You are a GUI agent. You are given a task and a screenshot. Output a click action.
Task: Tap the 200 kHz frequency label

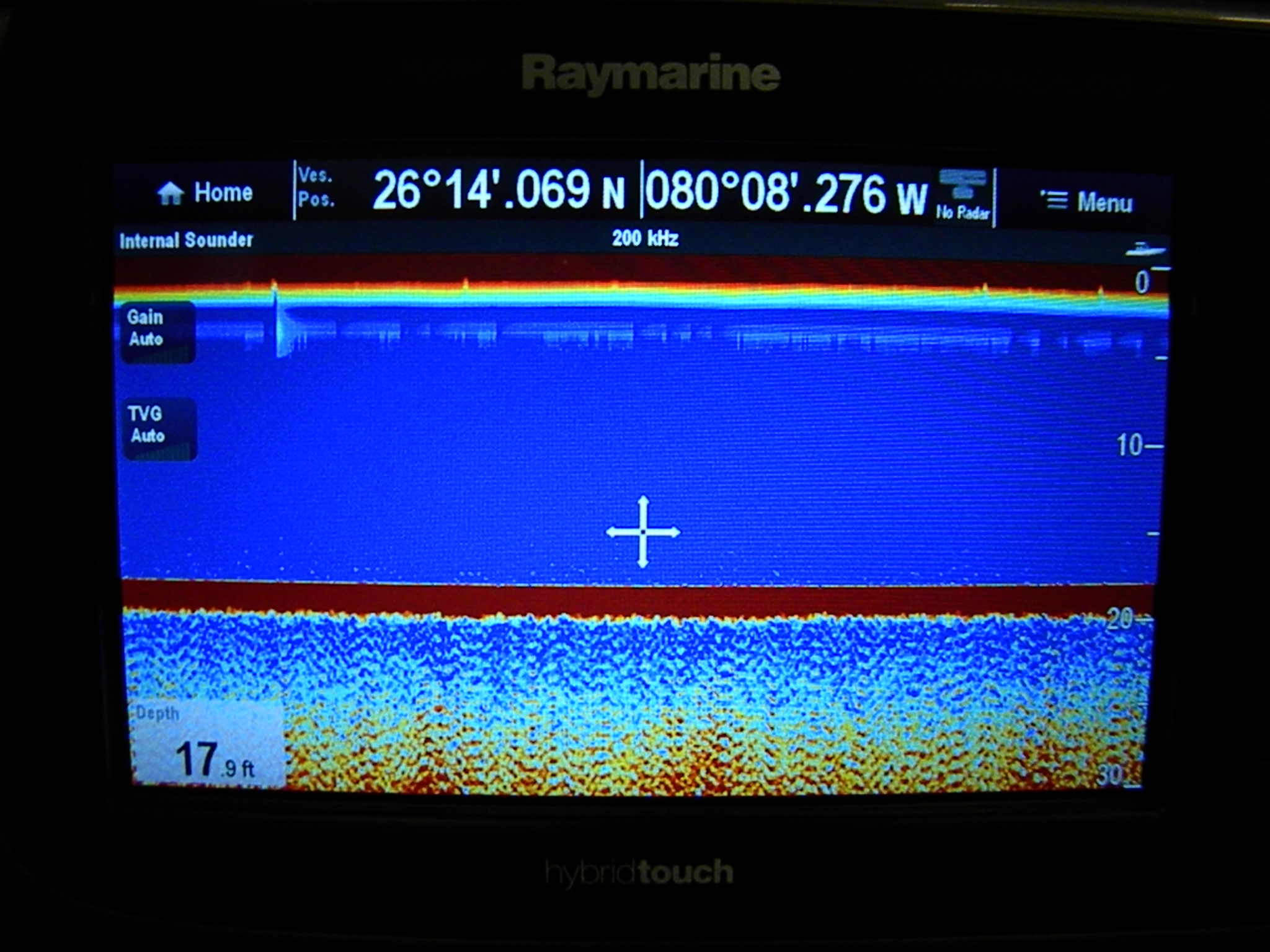tap(645, 239)
